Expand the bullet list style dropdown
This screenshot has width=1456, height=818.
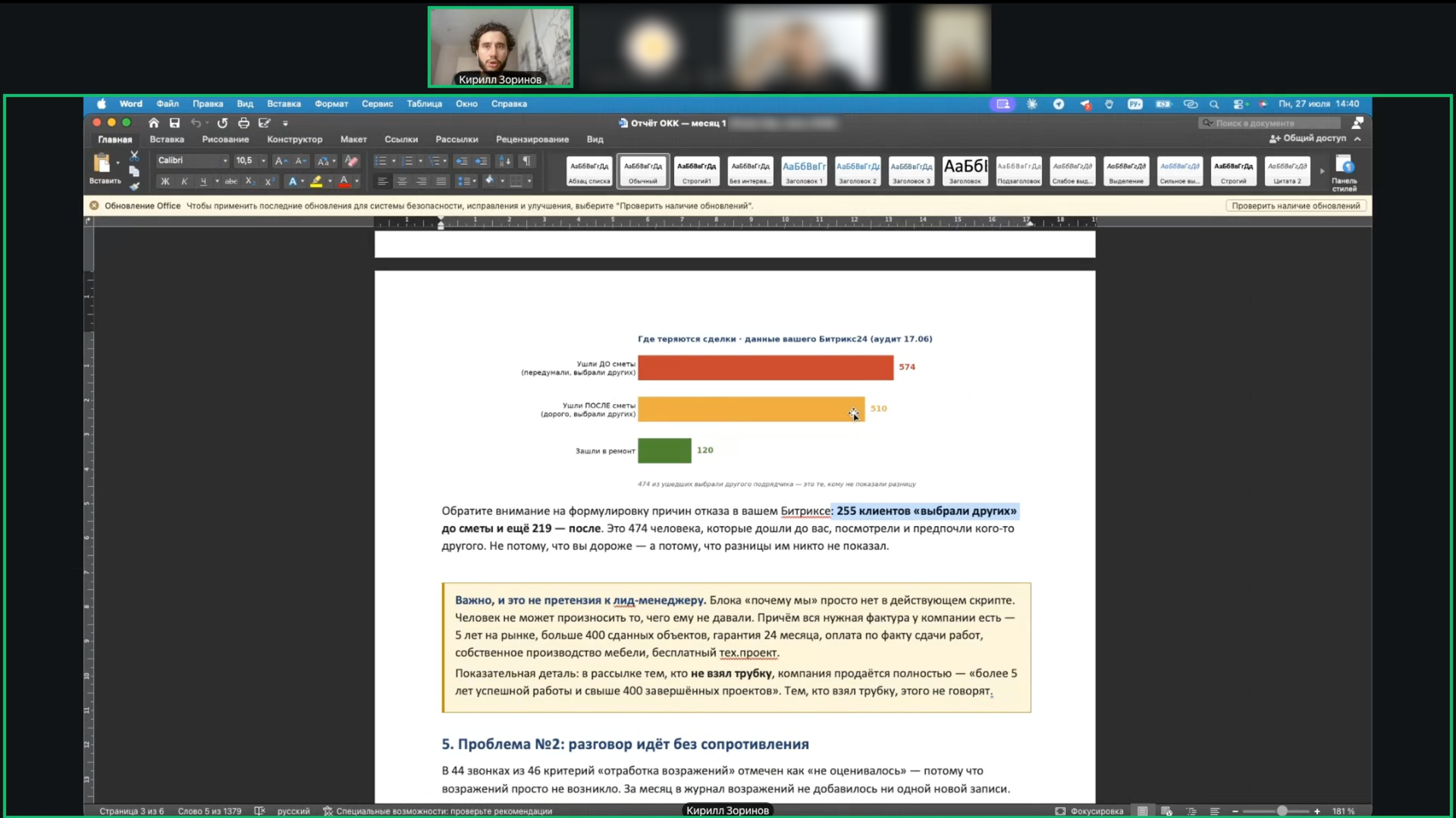pyautogui.click(x=394, y=161)
